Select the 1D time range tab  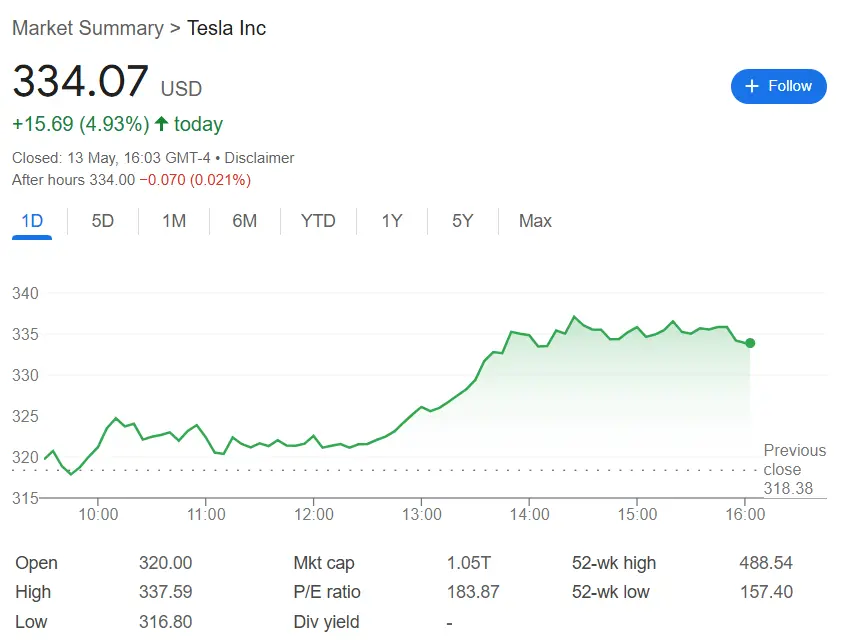click(32, 221)
